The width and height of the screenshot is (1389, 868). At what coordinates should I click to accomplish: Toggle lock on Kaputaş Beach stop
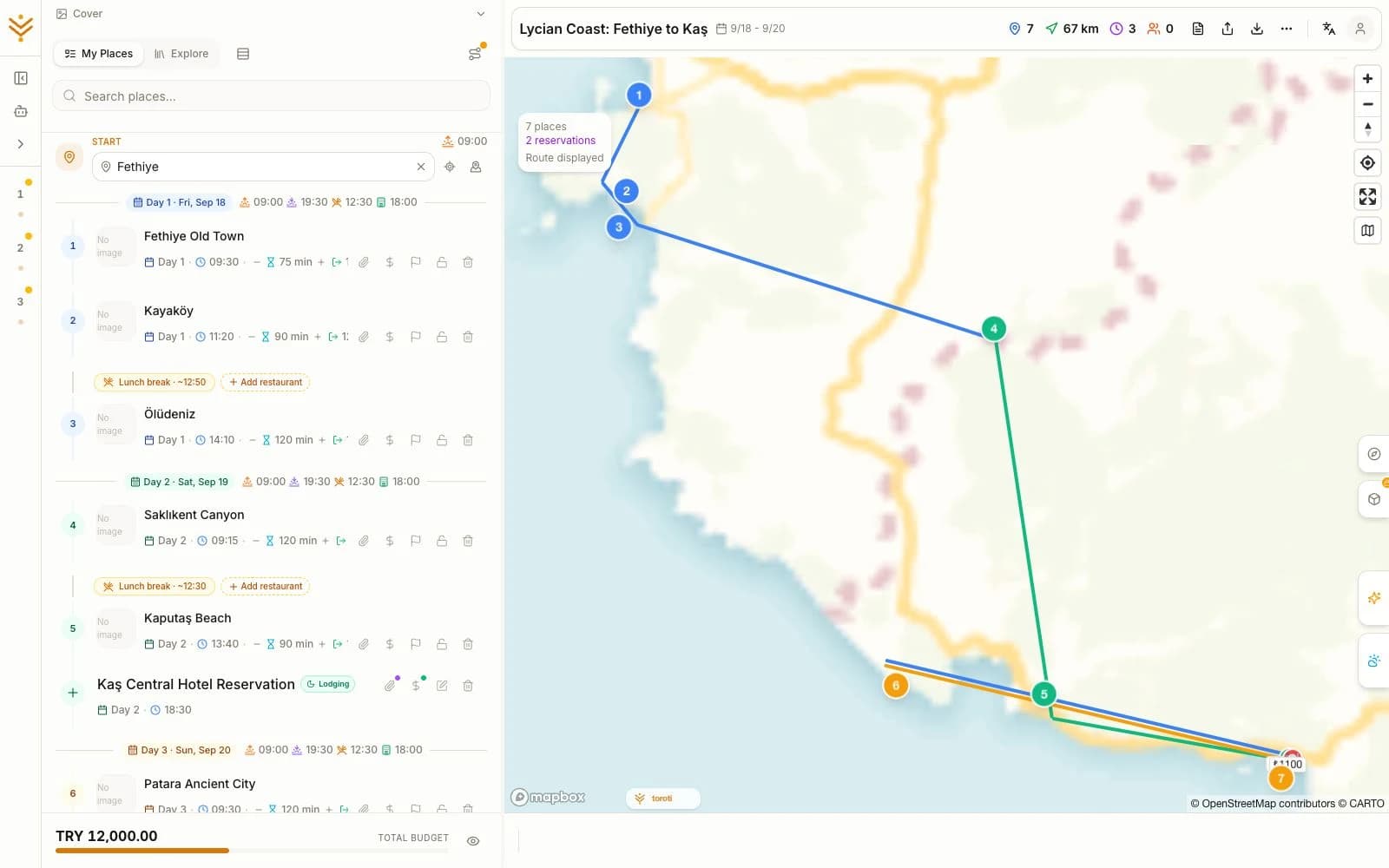click(x=442, y=644)
